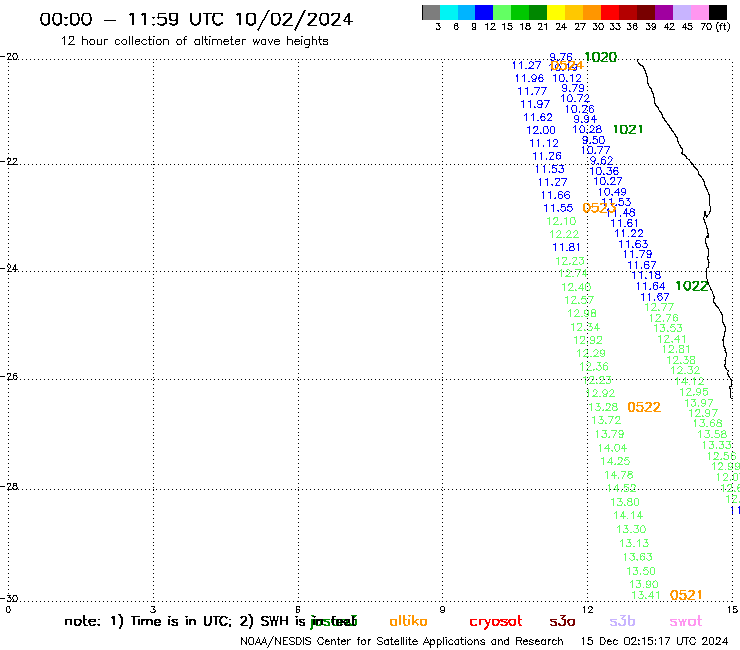Screen dimensions: 740x650
Task: Click the '-24' latitude axis label
Action: coord(9,268)
